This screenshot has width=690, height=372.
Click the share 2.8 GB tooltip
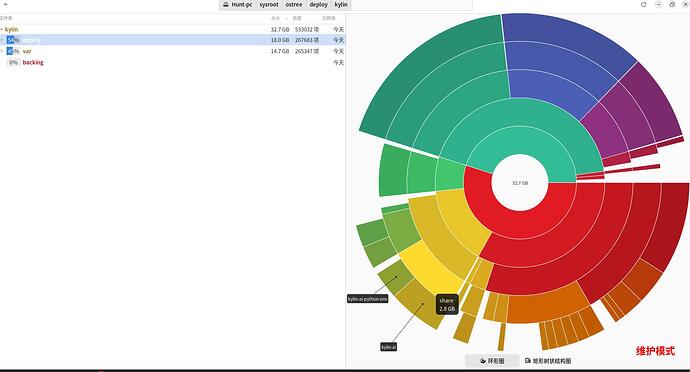point(447,305)
